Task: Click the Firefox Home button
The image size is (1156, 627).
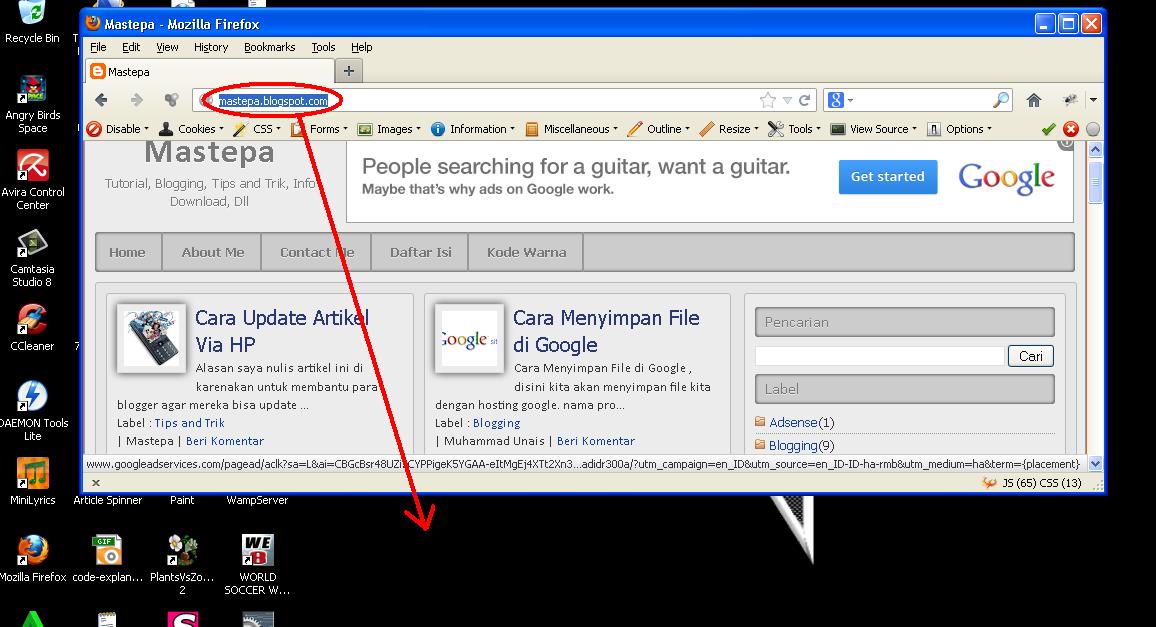Action: click(x=1034, y=99)
